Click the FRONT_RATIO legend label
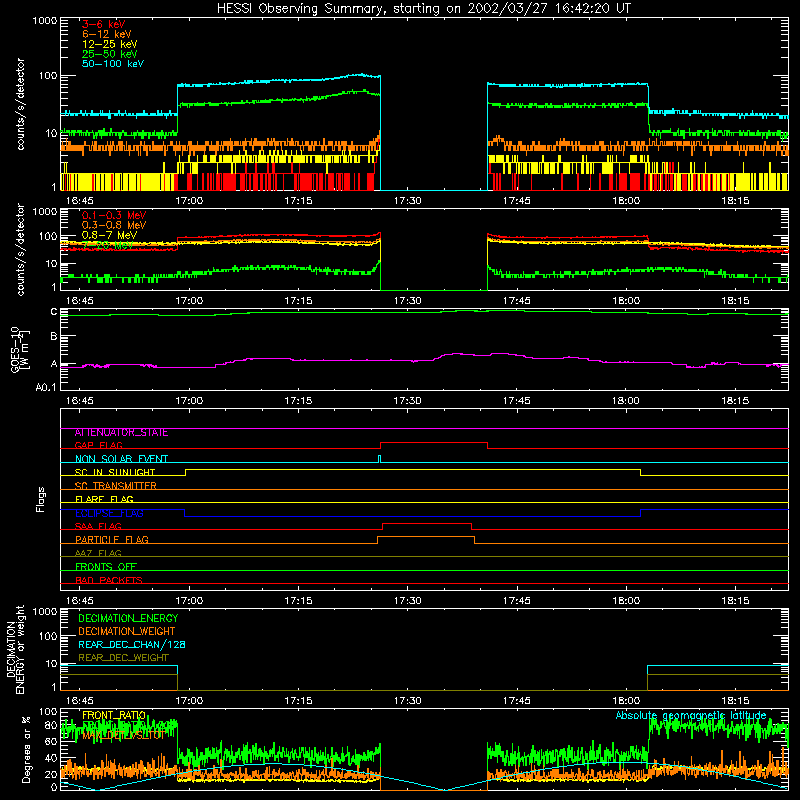 coord(114,715)
